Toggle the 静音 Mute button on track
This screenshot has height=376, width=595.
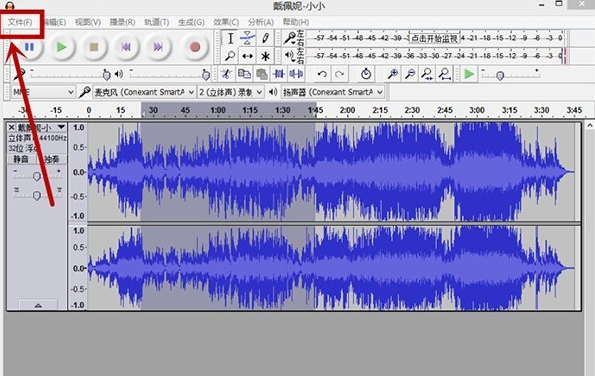click(21, 159)
